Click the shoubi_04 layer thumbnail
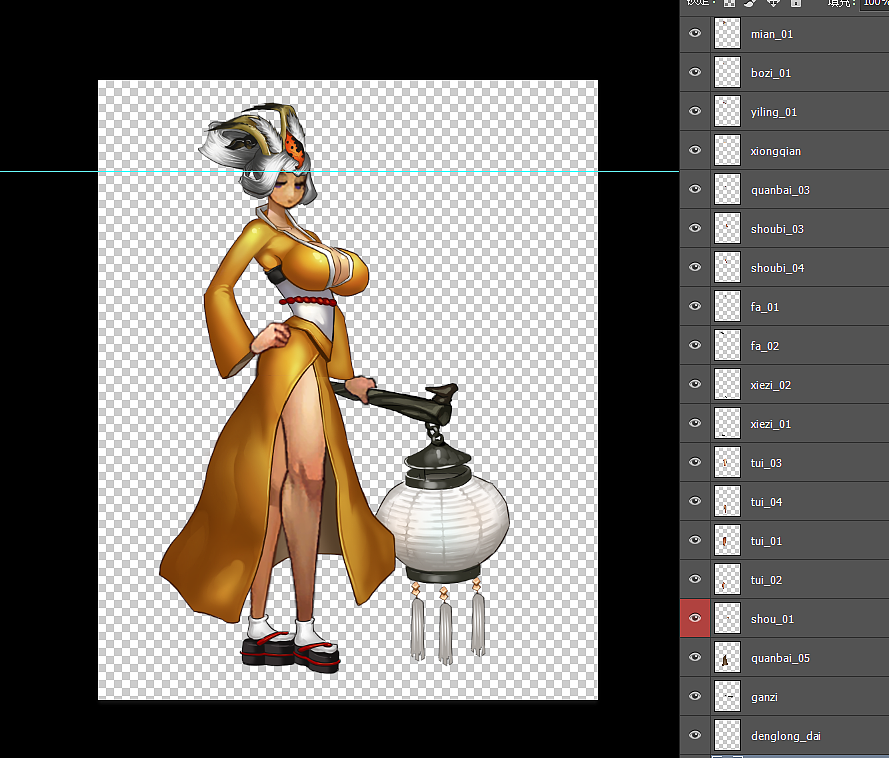The height and width of the screenshot is (758, 889). click(x=727, y=268)
